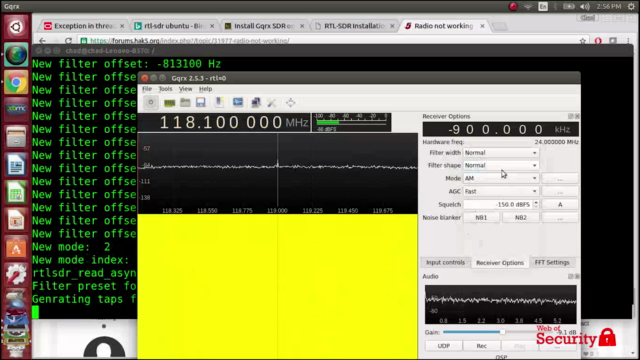Click Ubuntu Dash home icon in launcher
The width and height of the screenshot is (640, 360).
[x=16, y=27]
